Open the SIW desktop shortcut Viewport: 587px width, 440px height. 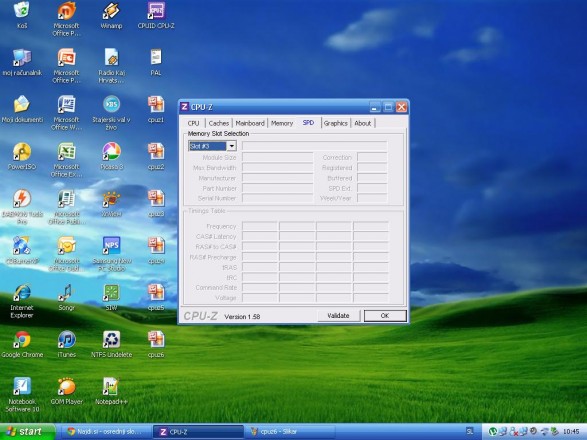point(111,297)
